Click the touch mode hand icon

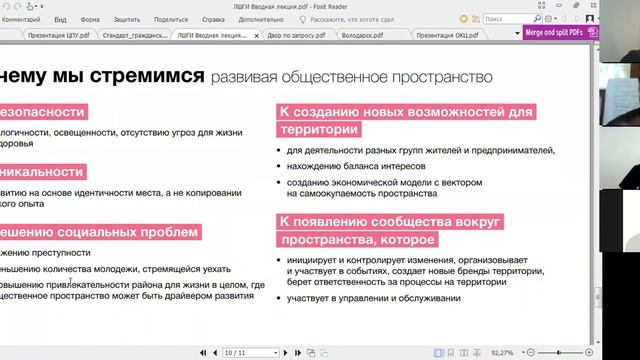30,6
